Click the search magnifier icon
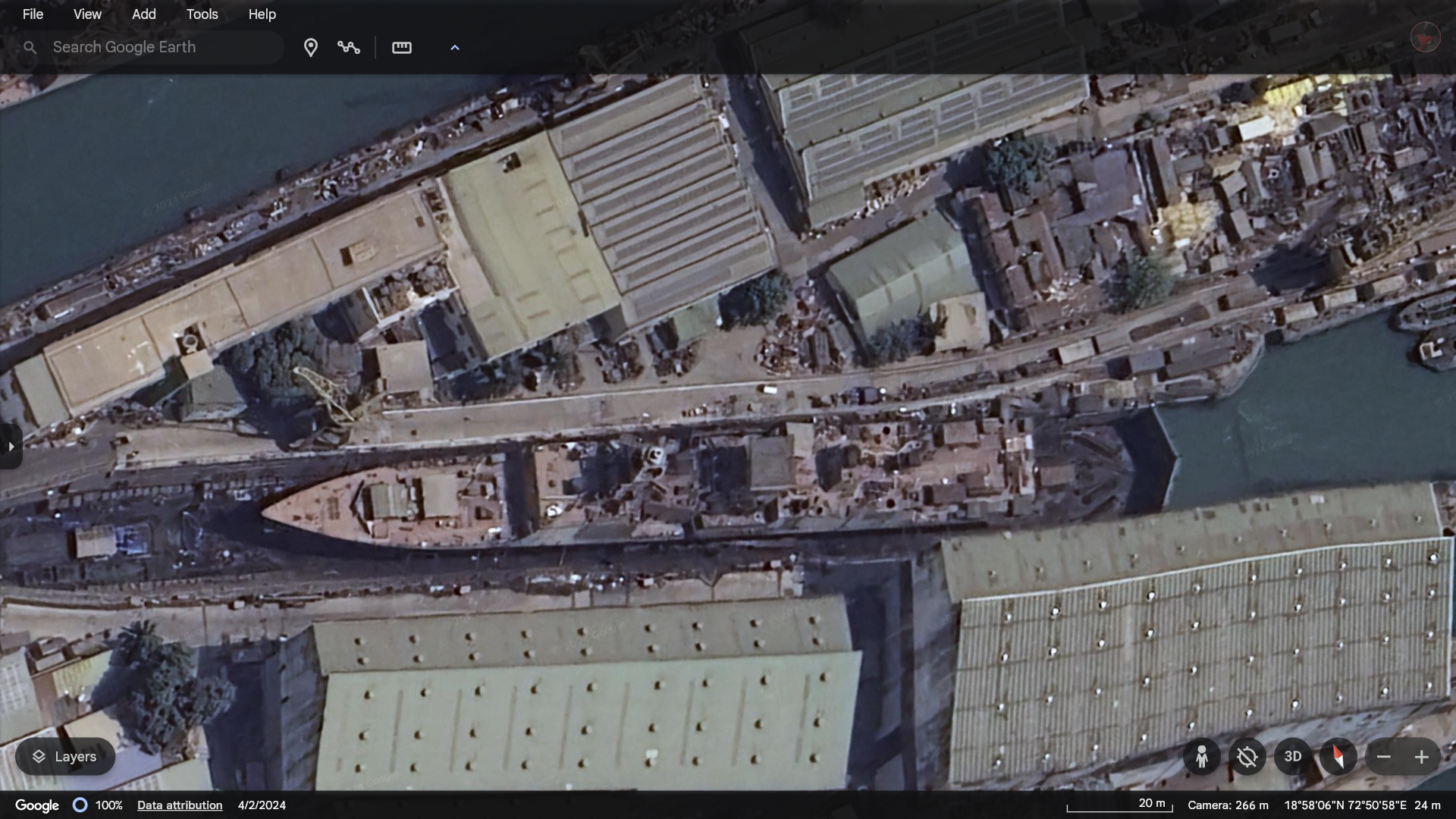 [30, 48]
